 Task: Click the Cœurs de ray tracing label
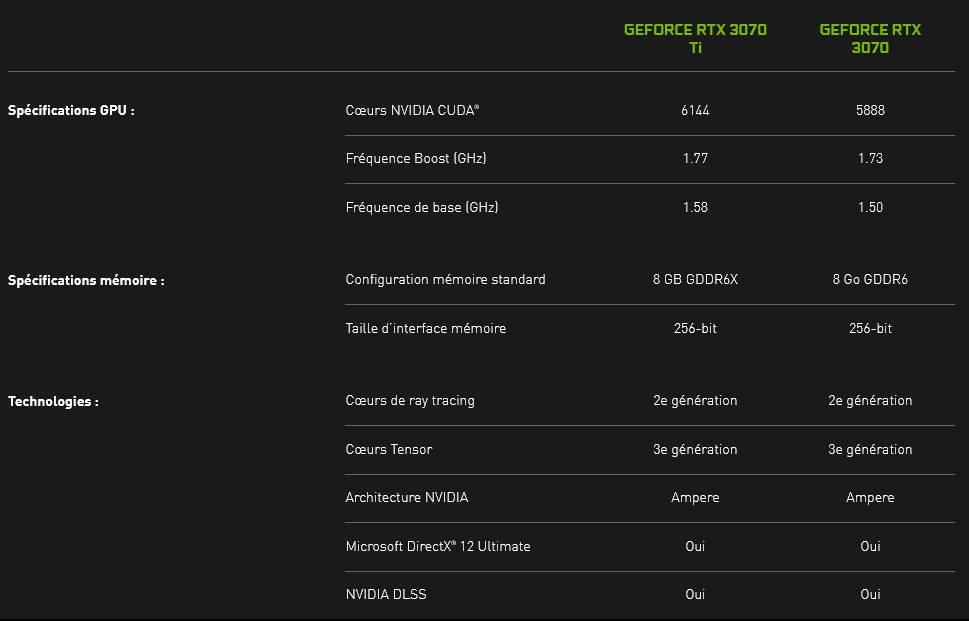coord(410,401)
